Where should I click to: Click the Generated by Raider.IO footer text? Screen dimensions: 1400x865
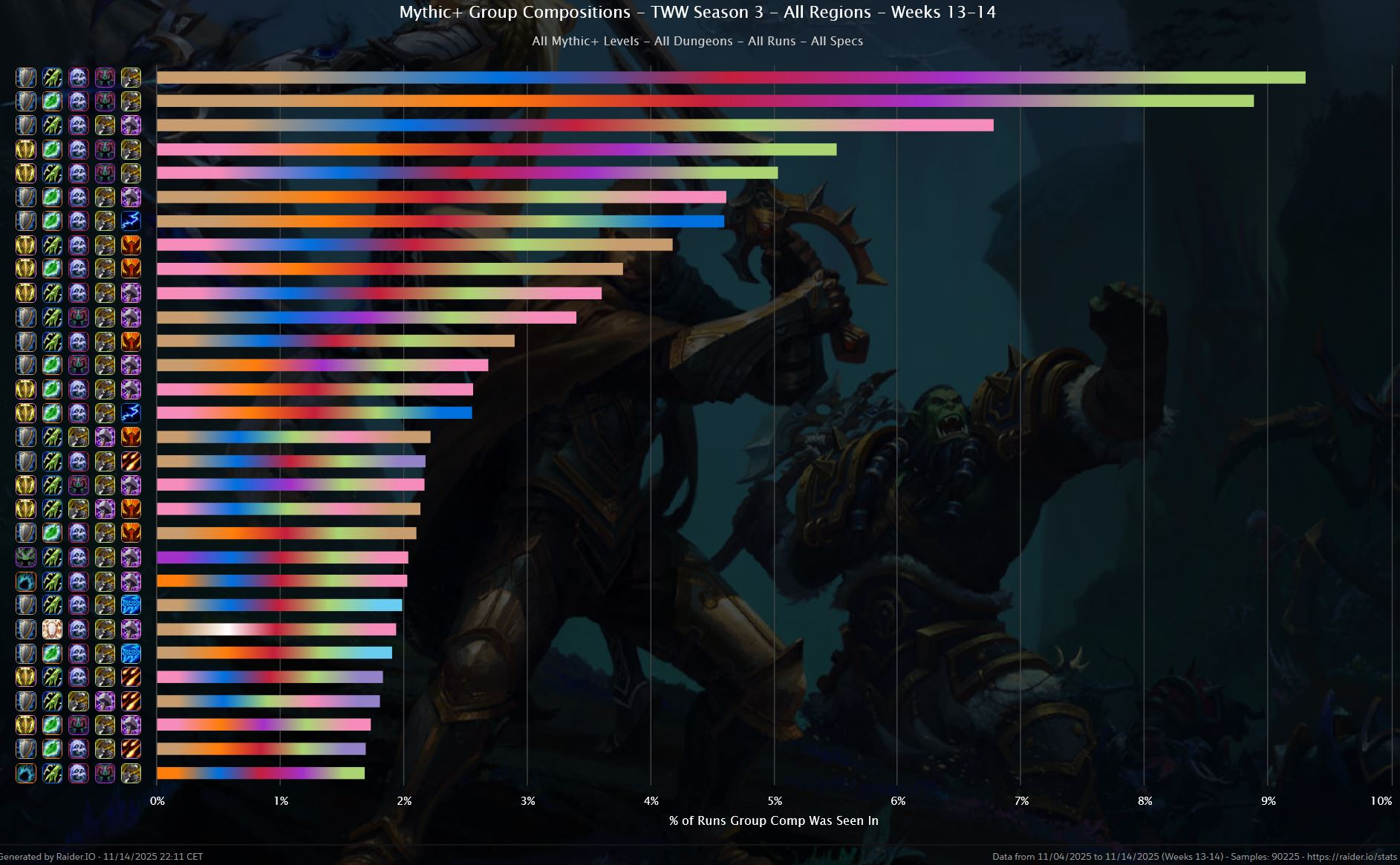[x=102, y=856]
